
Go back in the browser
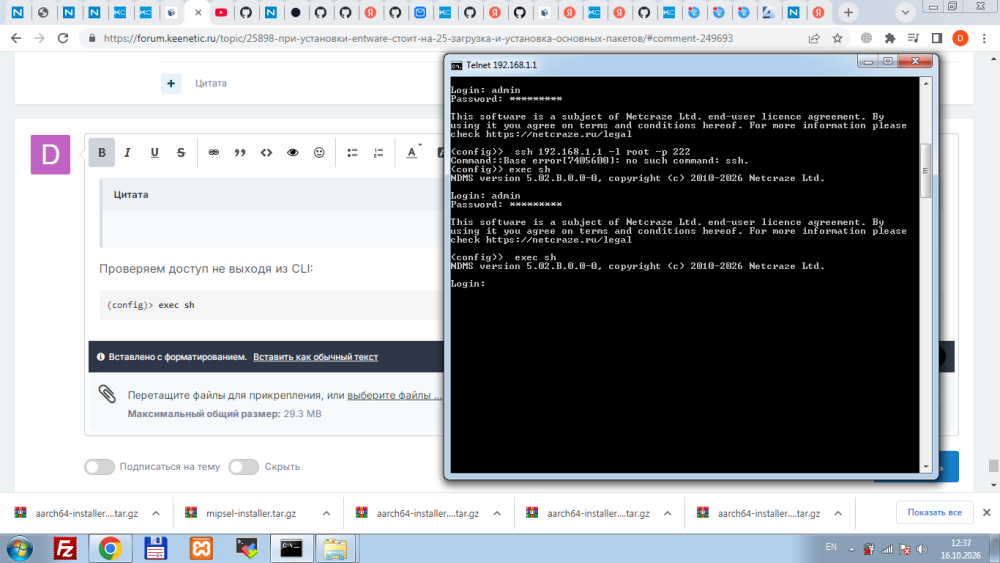click(16, 38)
